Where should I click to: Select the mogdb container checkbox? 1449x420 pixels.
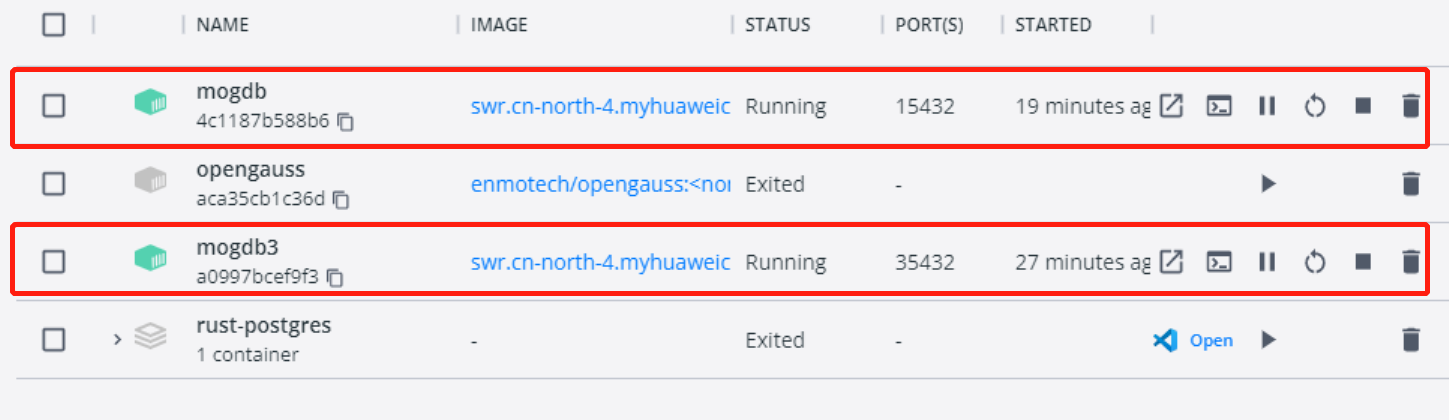[x=54, y=106]
